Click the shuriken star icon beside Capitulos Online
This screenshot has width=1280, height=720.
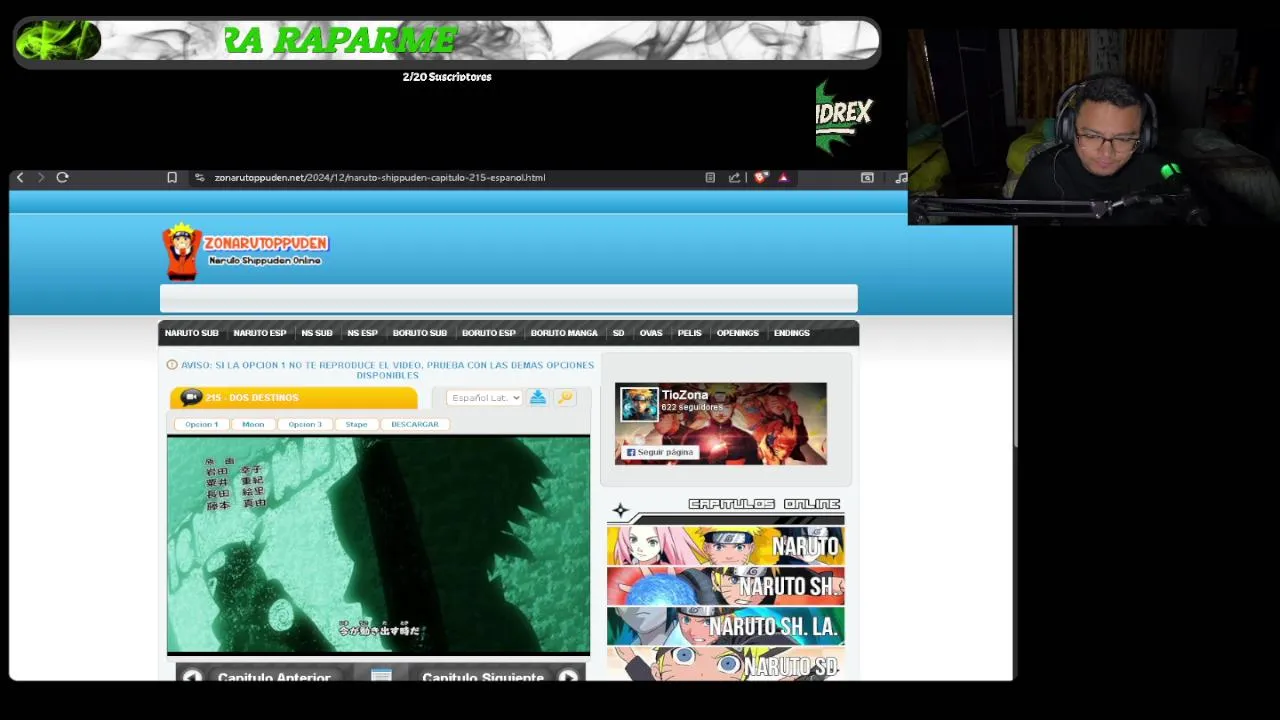coord(620,512)
